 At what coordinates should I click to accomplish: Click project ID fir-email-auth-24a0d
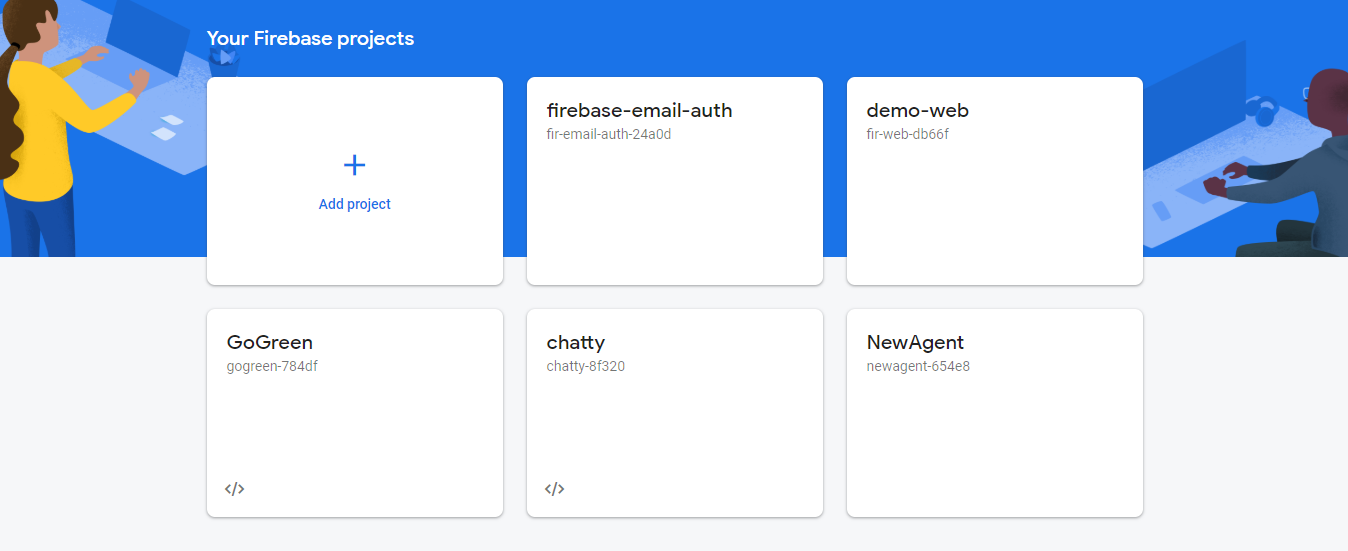point(609,134)
